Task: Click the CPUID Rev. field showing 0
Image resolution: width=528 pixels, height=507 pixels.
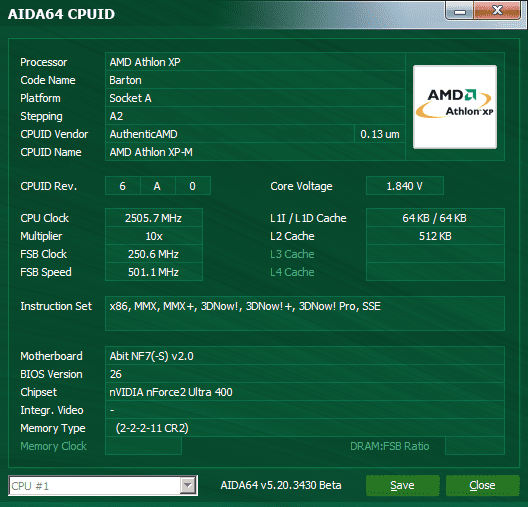Action: click(193, 186)
